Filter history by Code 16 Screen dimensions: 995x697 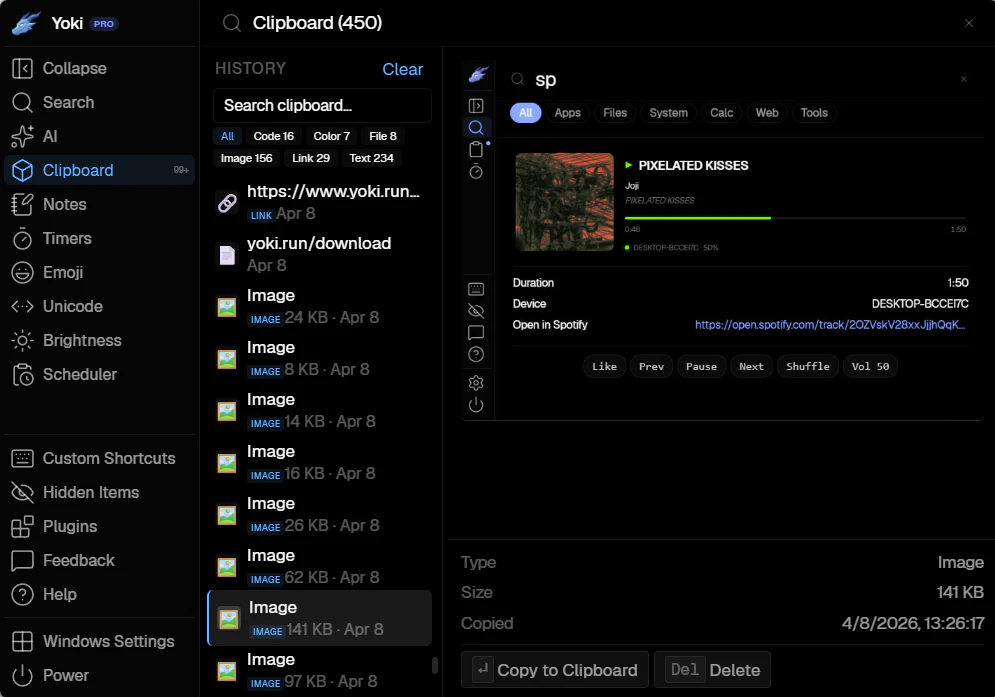[x=273, y=136]
